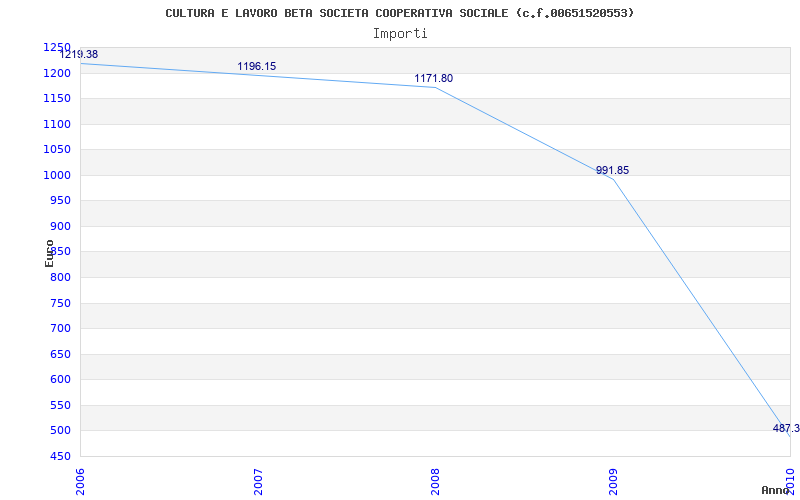Click the 1000 y-axis tick label

57,176
